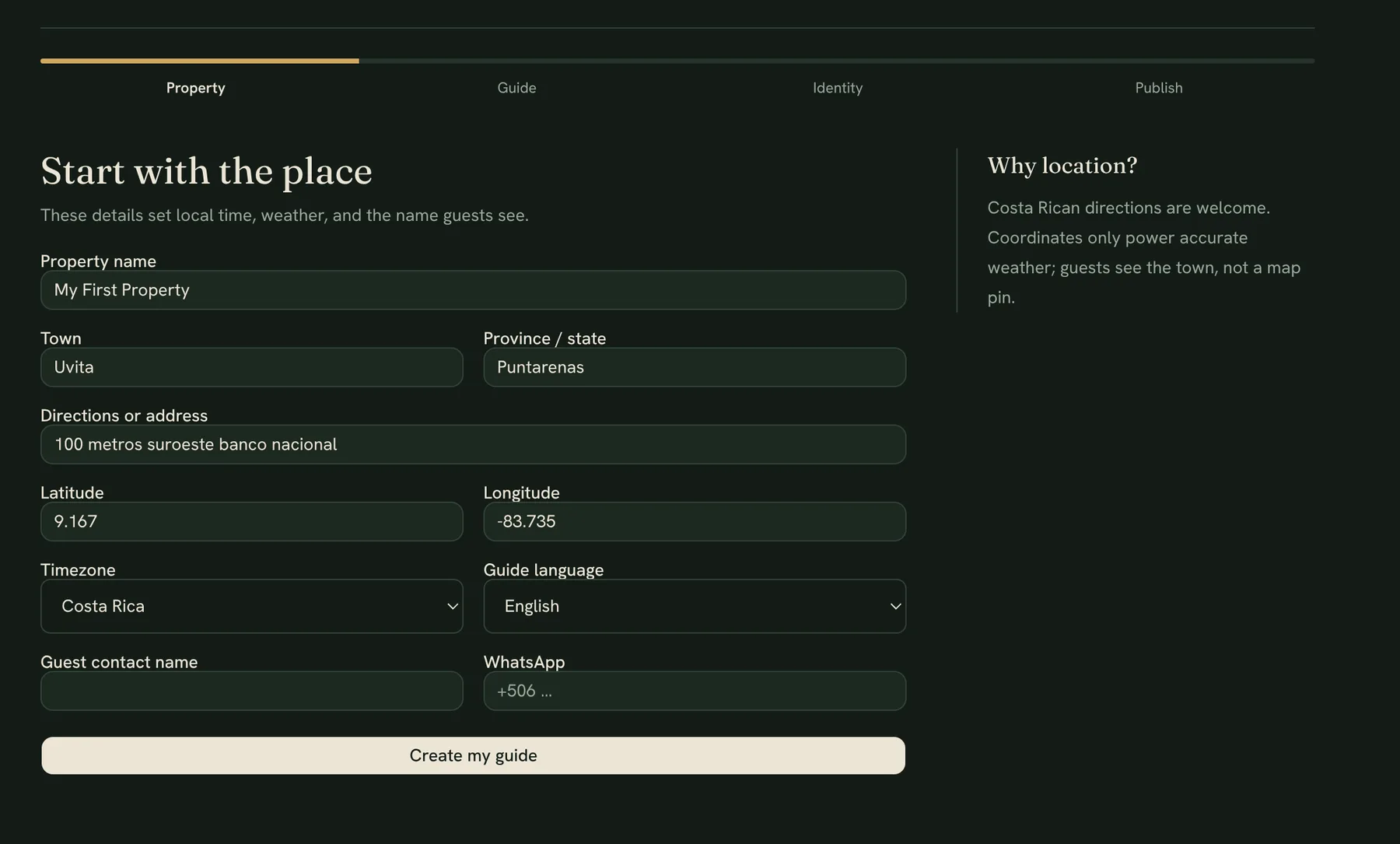Click the 'Latitude' label
This screenshot has width=1400, height=844.
pos(72,493)
